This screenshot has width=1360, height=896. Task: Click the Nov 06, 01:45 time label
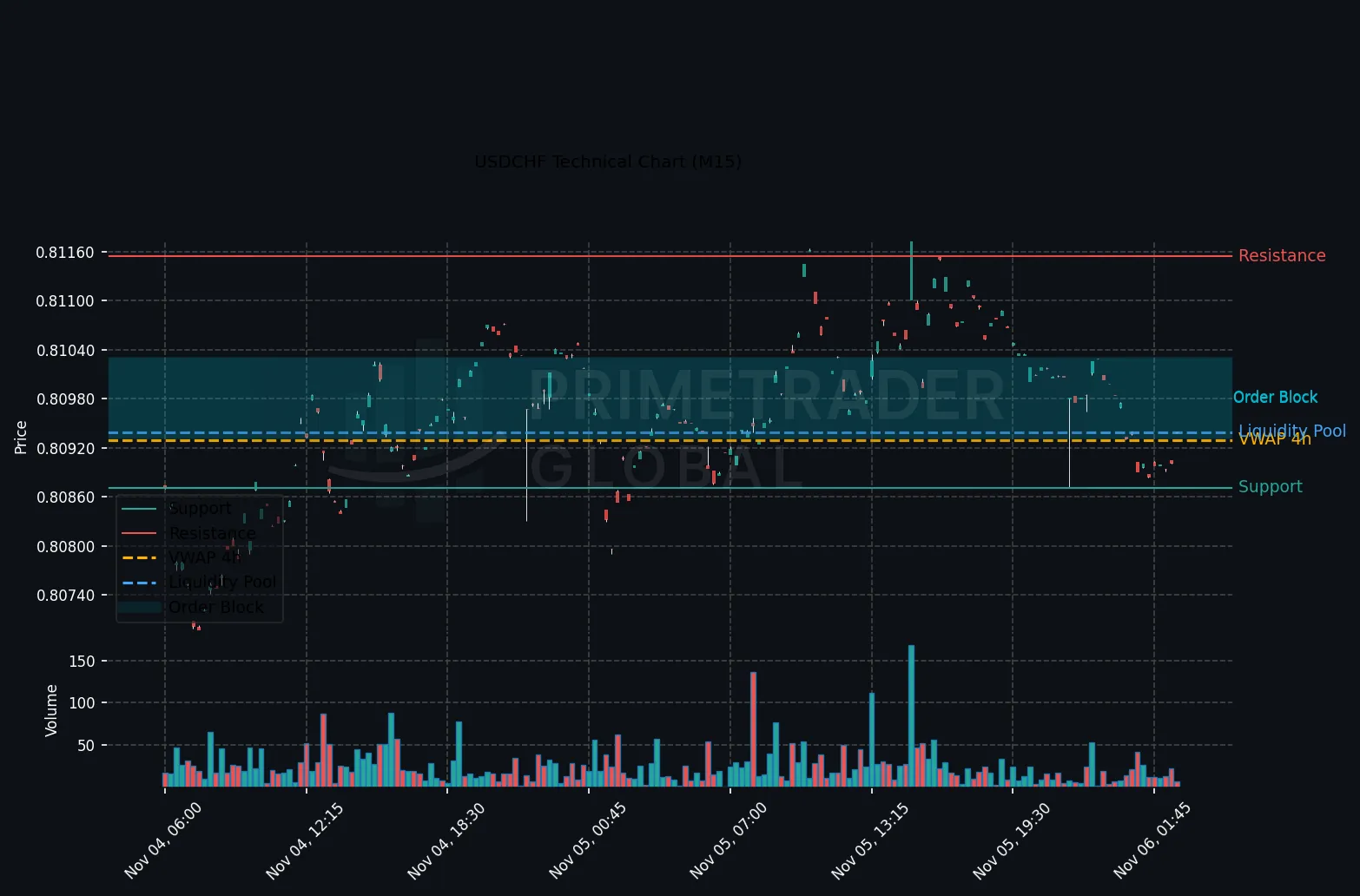coord(1152,840)
